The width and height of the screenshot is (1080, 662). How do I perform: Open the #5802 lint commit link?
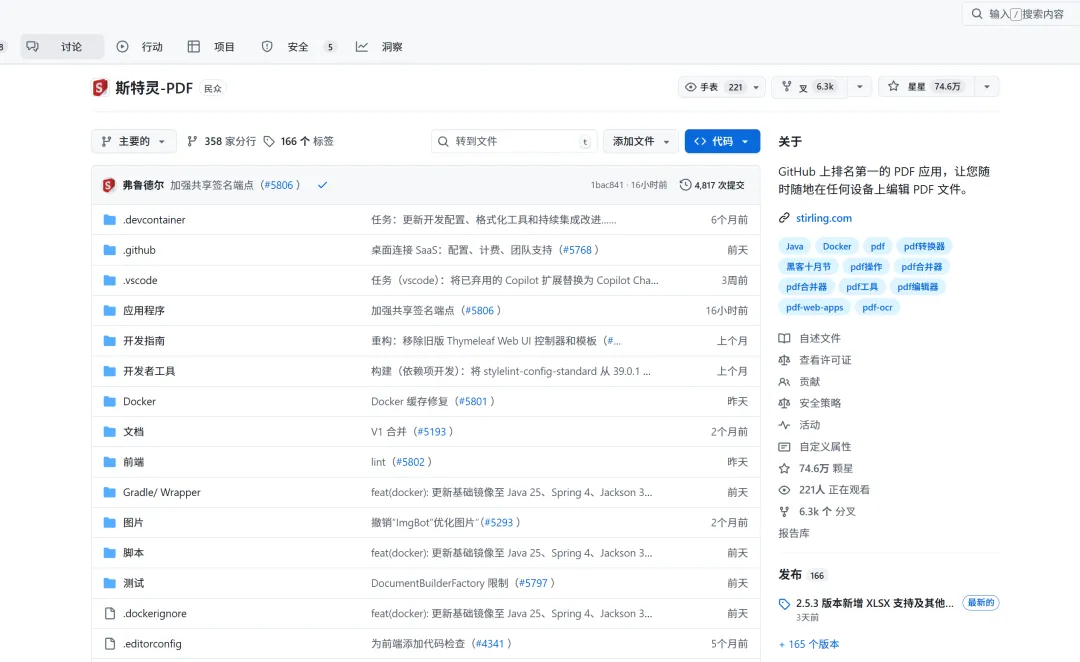(411, 462)
